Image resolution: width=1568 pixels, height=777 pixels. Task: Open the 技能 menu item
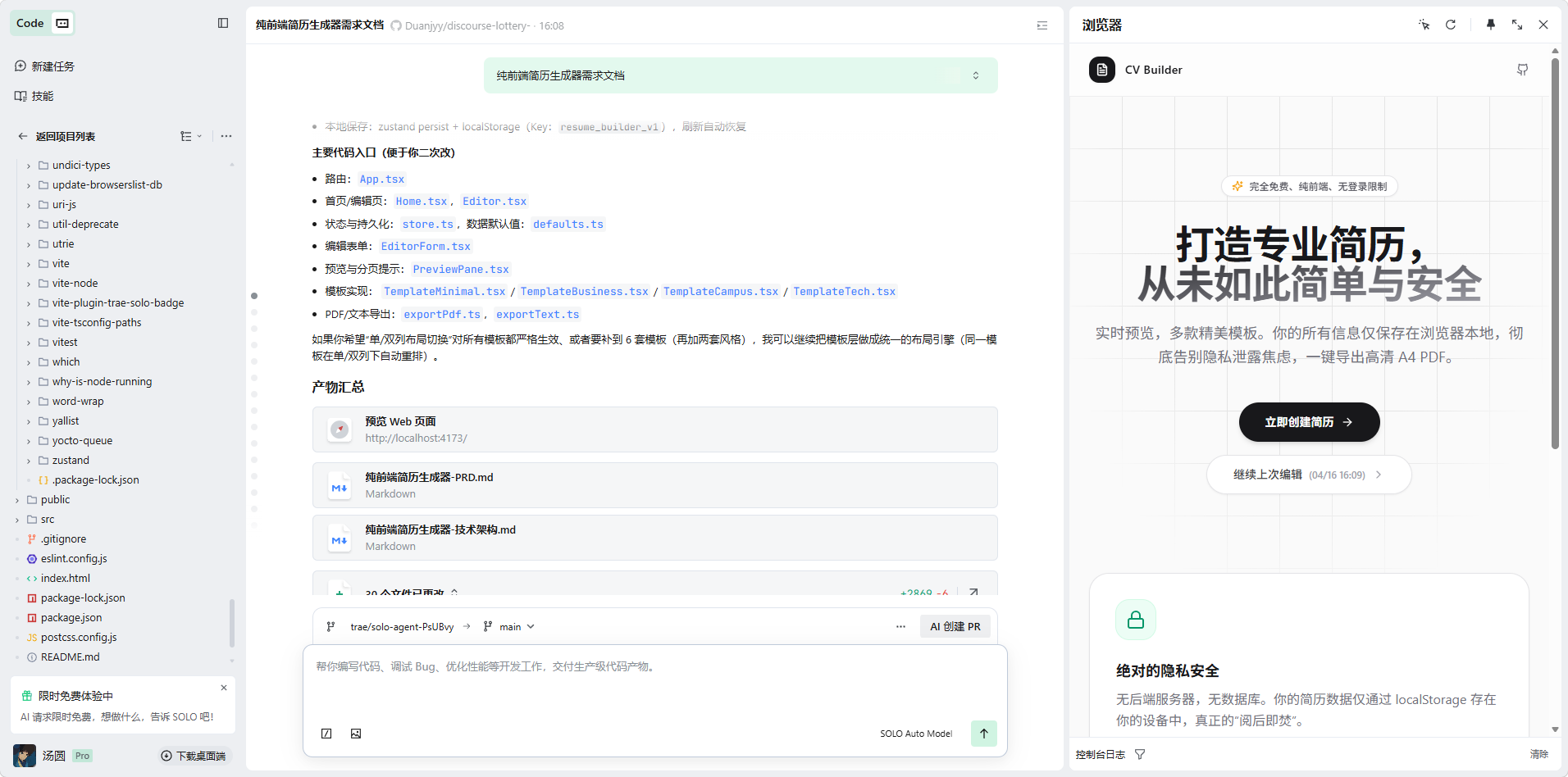point(42,96)
